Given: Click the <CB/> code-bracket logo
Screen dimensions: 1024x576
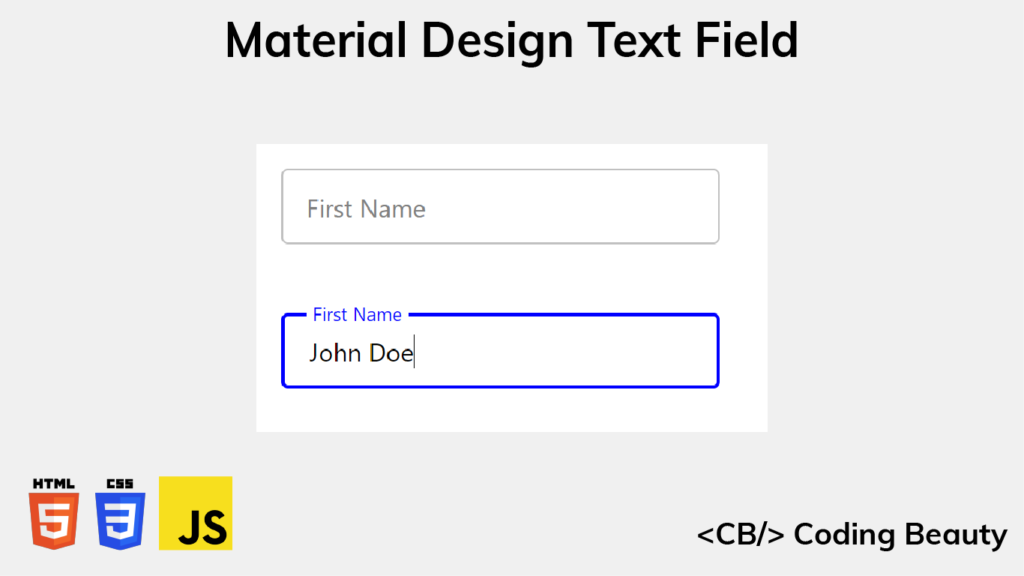Looking at the screenshot, I should (743, 534).
